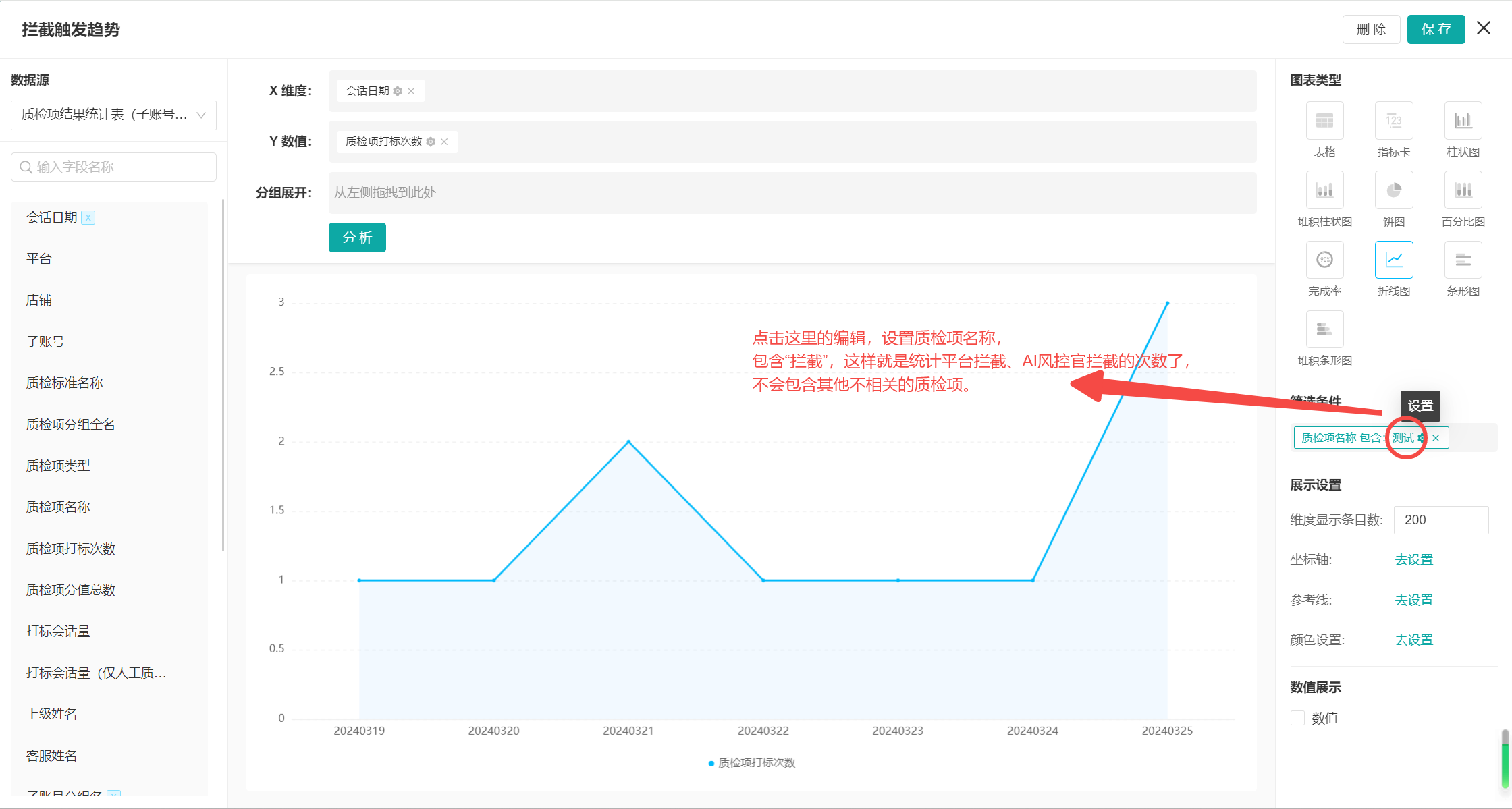Select the 完成率 chart type icon
The image size is (1512, 809).
pyautogui.click(x=1324, y=260)
